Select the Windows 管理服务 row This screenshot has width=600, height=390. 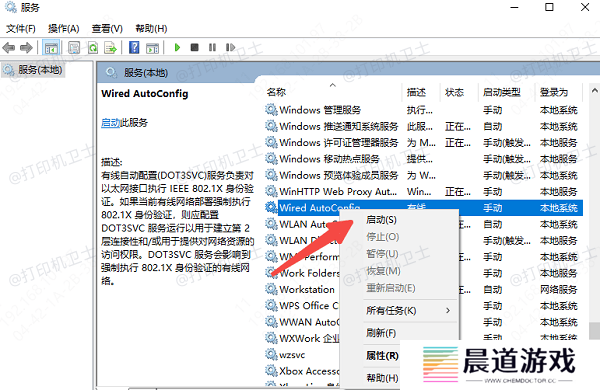(x=424, y=110)
